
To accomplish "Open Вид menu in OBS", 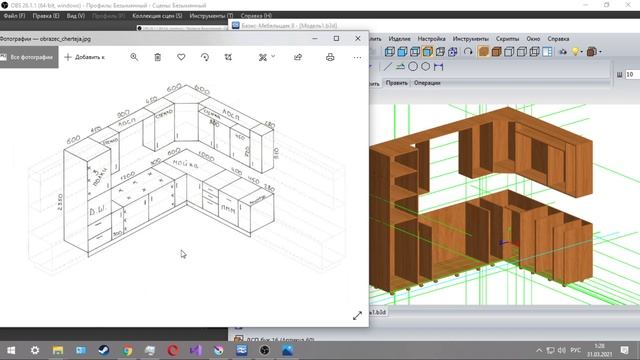I will (76, 16).
